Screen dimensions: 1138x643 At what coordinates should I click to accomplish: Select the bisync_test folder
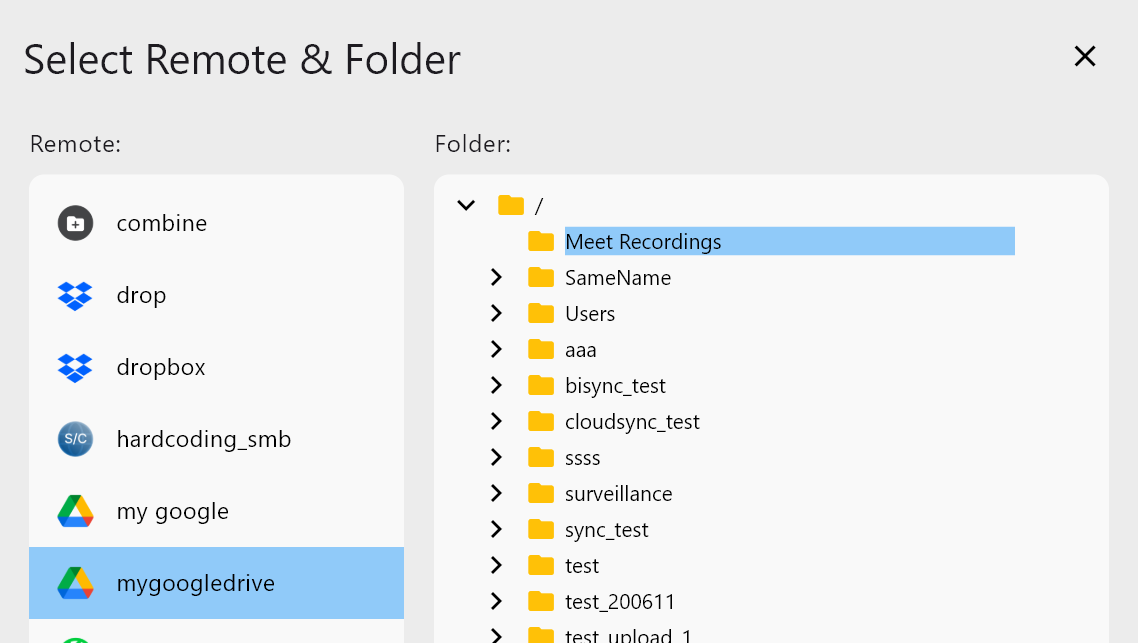point(616,385)
